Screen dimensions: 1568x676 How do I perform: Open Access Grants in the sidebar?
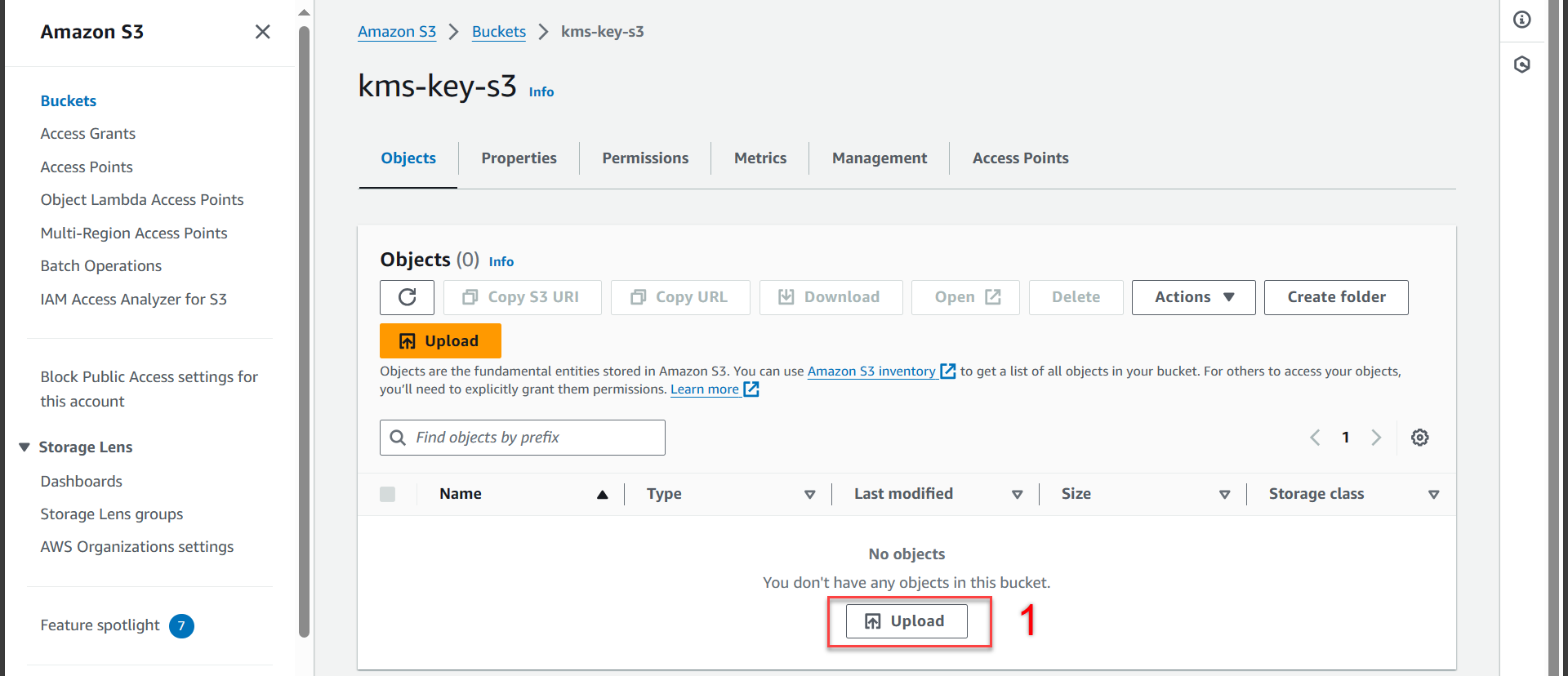[x=88, y=134]
